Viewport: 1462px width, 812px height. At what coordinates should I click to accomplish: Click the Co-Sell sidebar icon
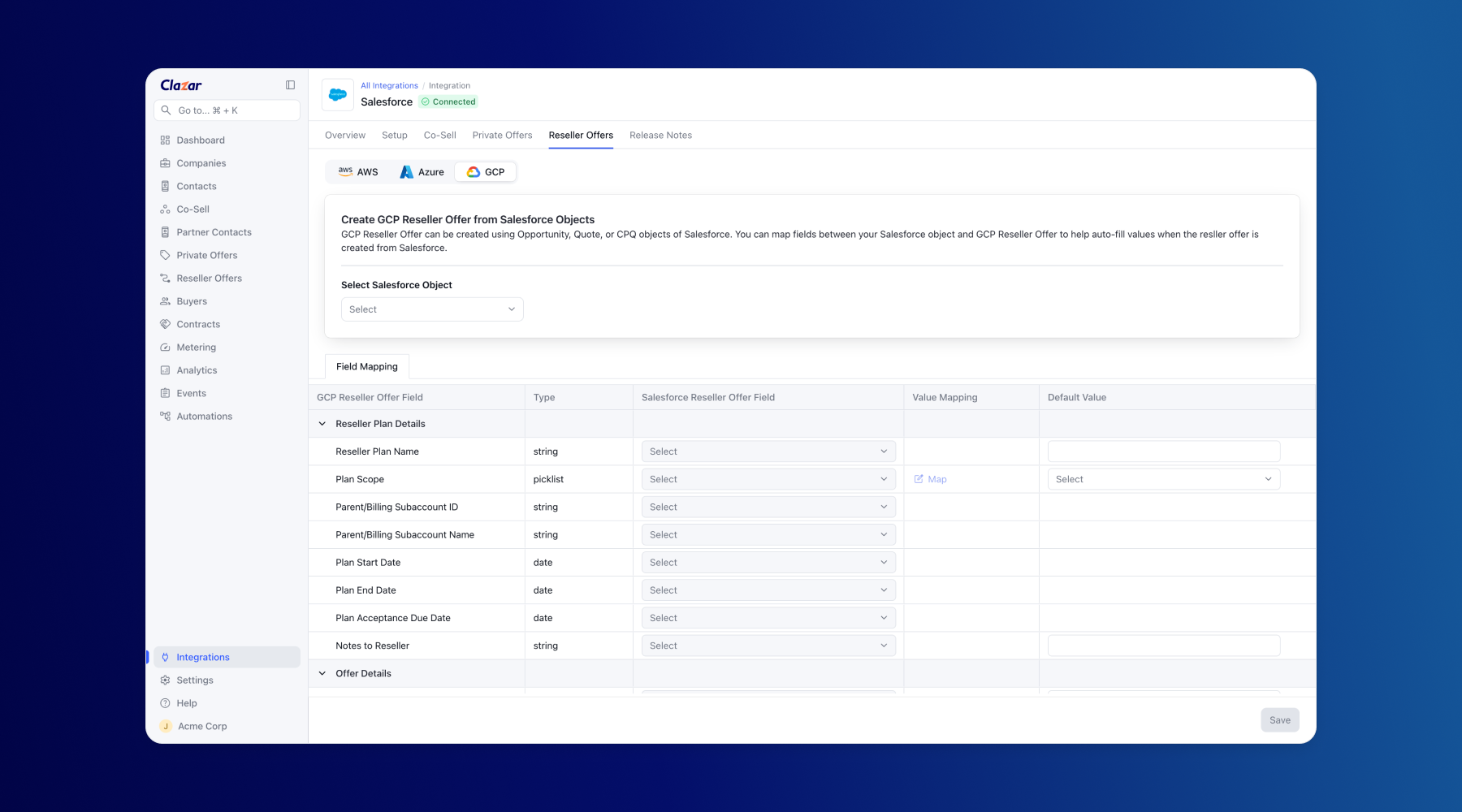pyautogui.click(x=165, y=209)
